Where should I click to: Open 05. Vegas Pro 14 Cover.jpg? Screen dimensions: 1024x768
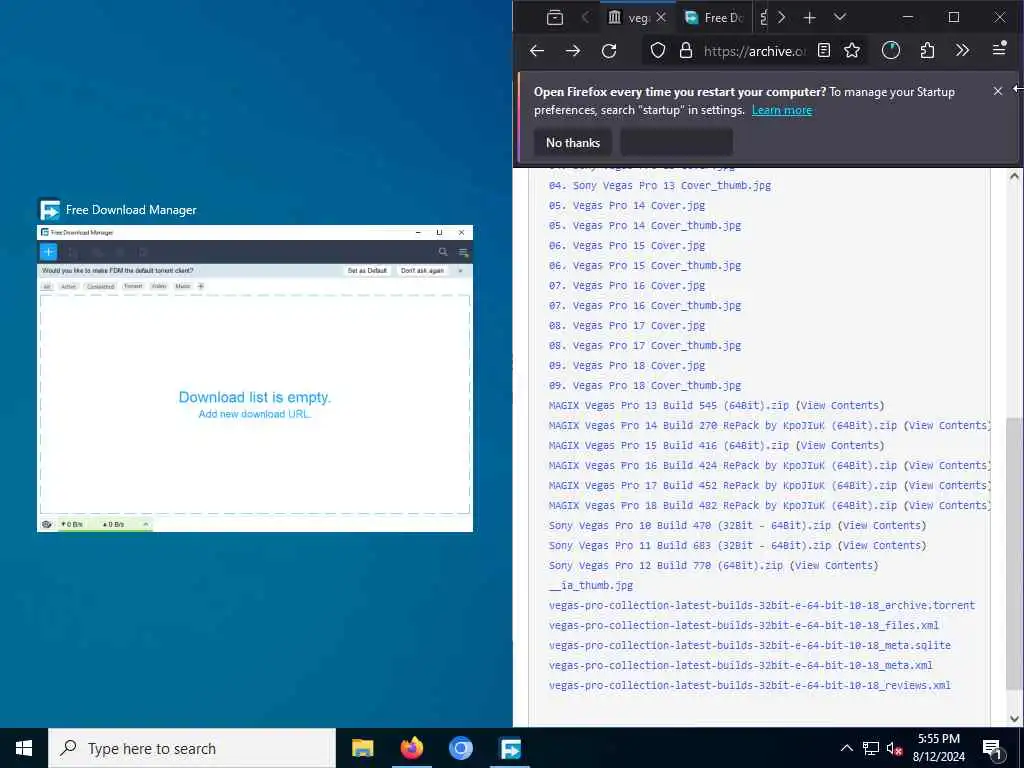(x=627, y=206)
